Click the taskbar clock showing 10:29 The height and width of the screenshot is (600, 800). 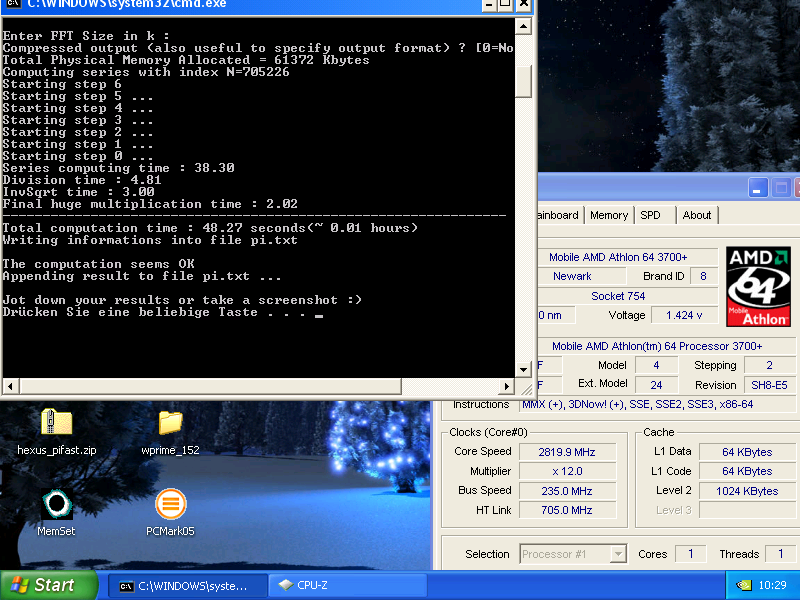click(x=772, y=585)
